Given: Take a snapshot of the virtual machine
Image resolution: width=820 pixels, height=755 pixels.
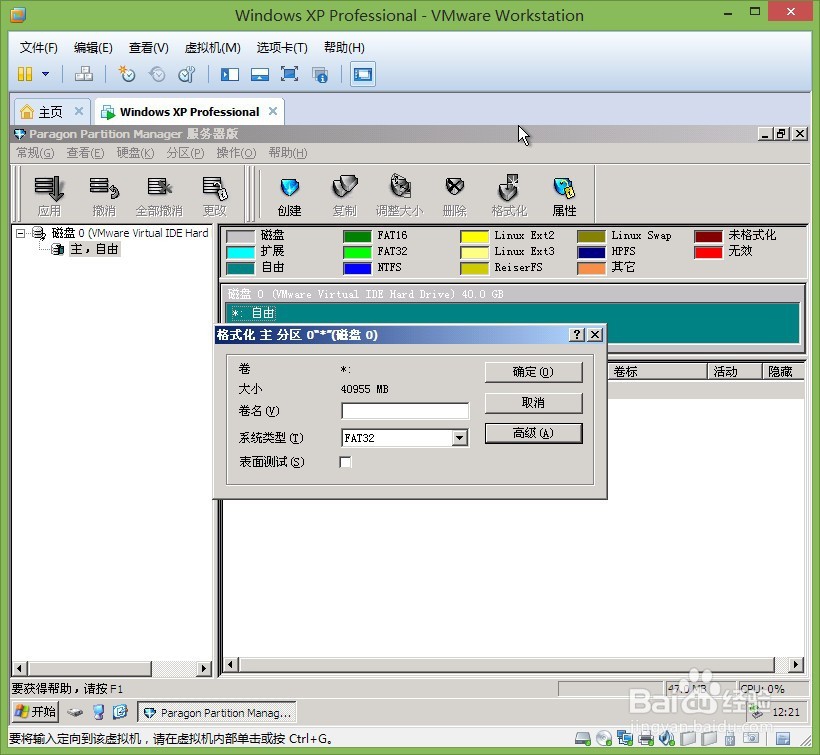Looking at the screenshot, I should pyautogui.click(x=127, y=74).
